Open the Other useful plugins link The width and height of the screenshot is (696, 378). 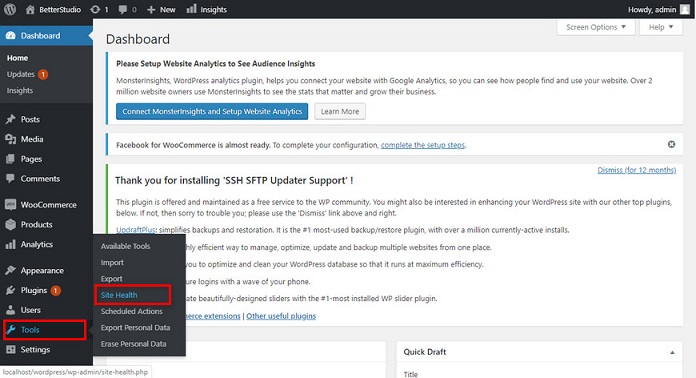click(x=281, y=316)
